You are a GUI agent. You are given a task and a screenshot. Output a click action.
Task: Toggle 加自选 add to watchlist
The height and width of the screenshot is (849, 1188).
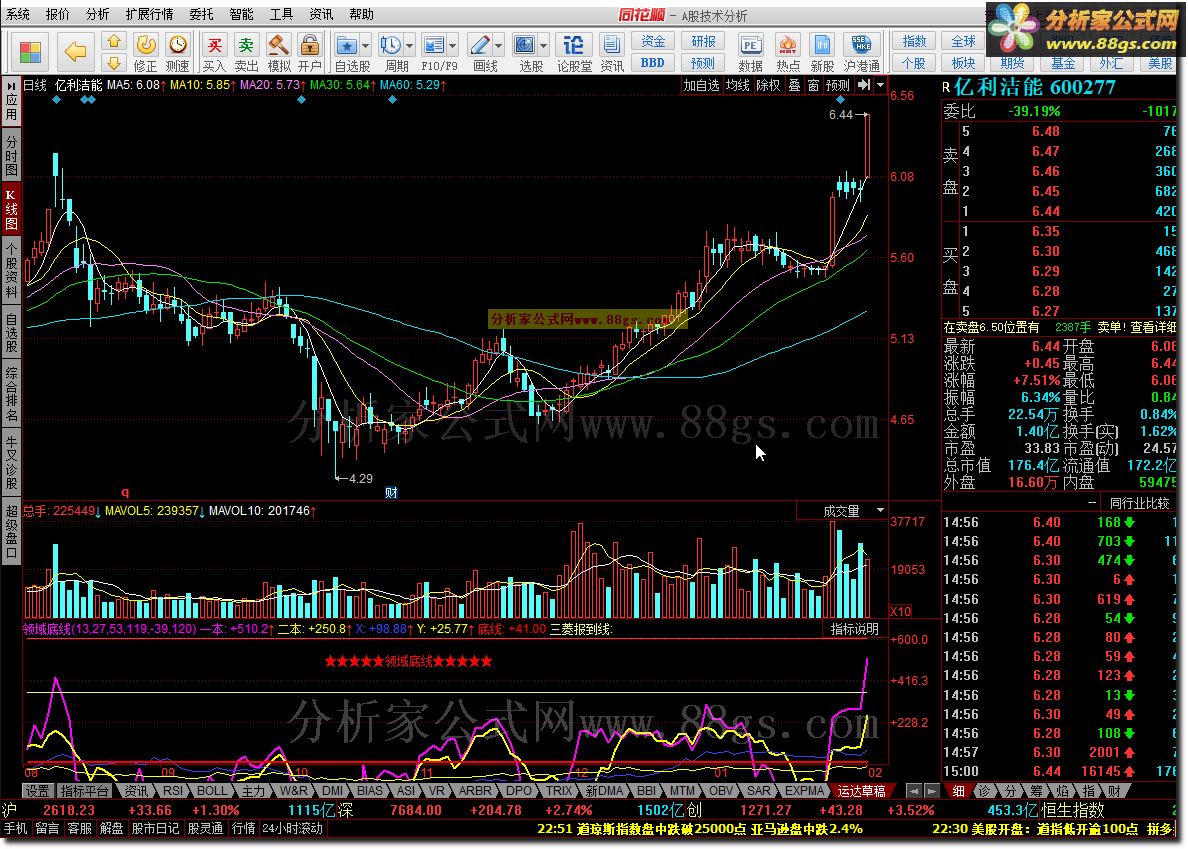[x=702, y=85]
